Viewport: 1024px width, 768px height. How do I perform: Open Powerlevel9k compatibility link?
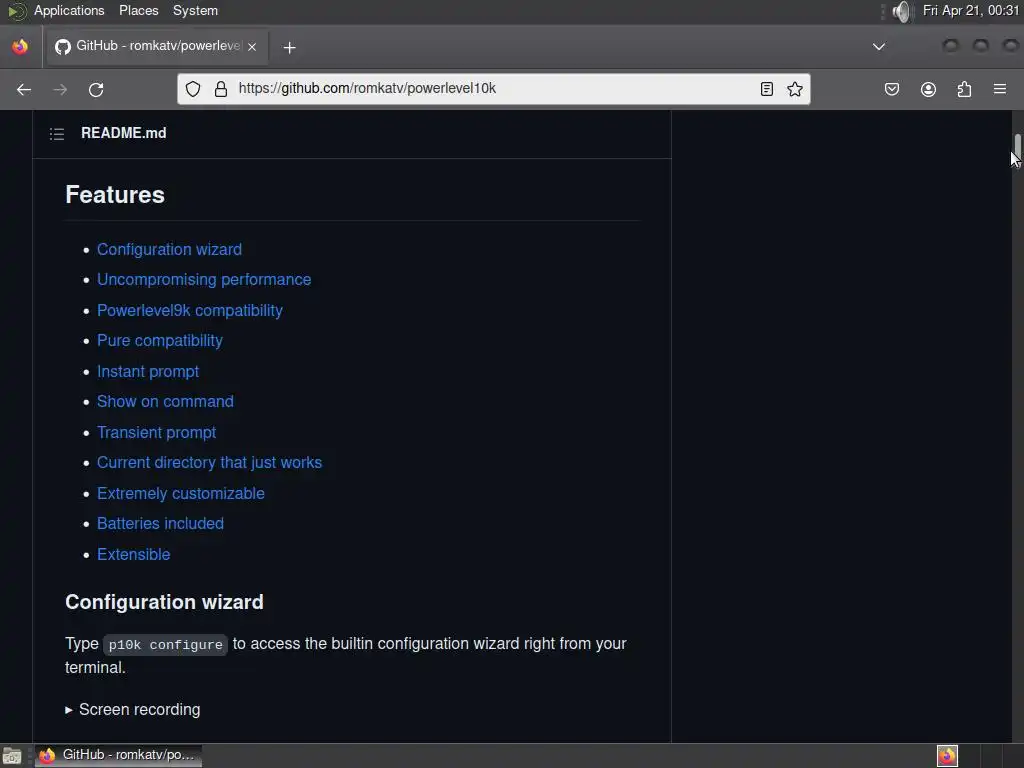[x=189, y=310]
